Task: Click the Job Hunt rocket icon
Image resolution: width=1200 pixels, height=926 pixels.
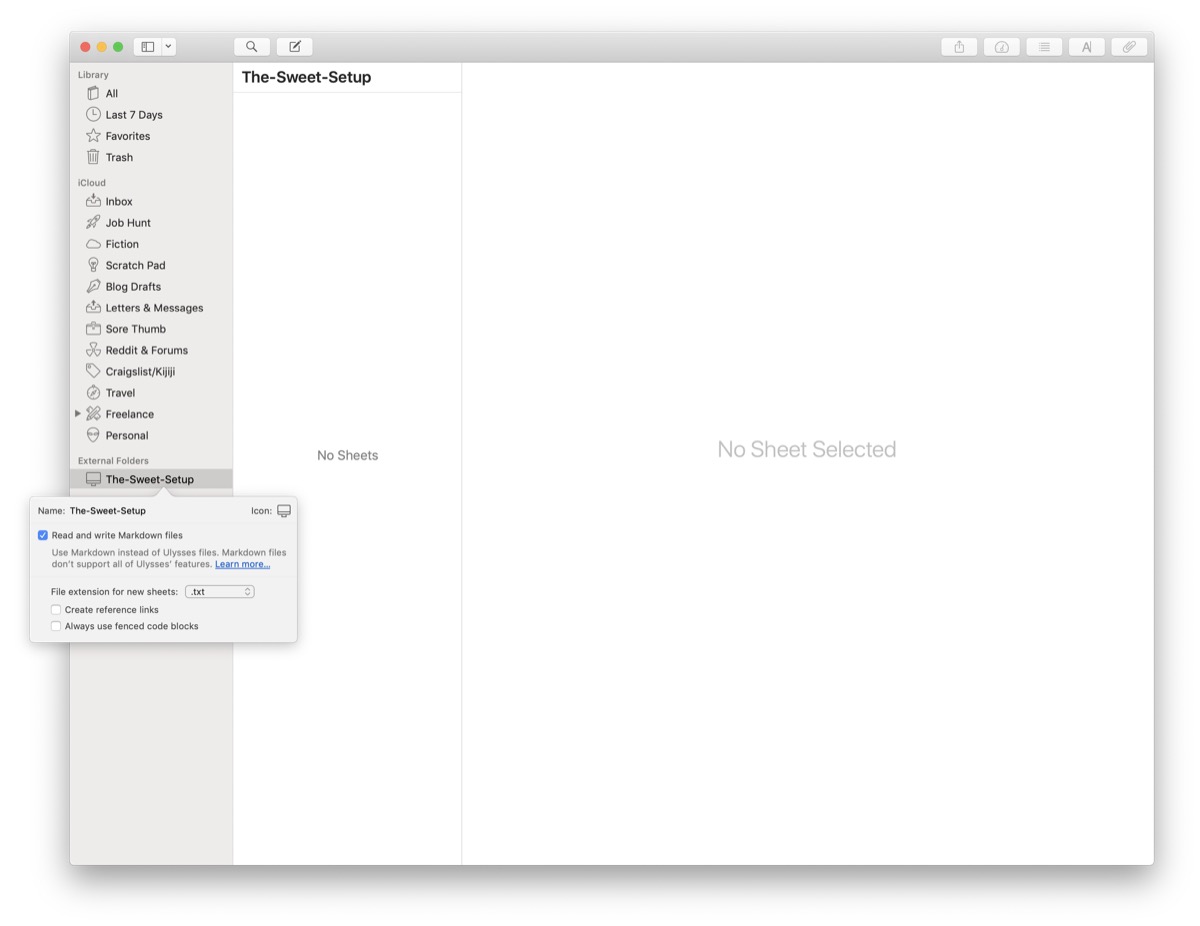Action: [93, 222]
